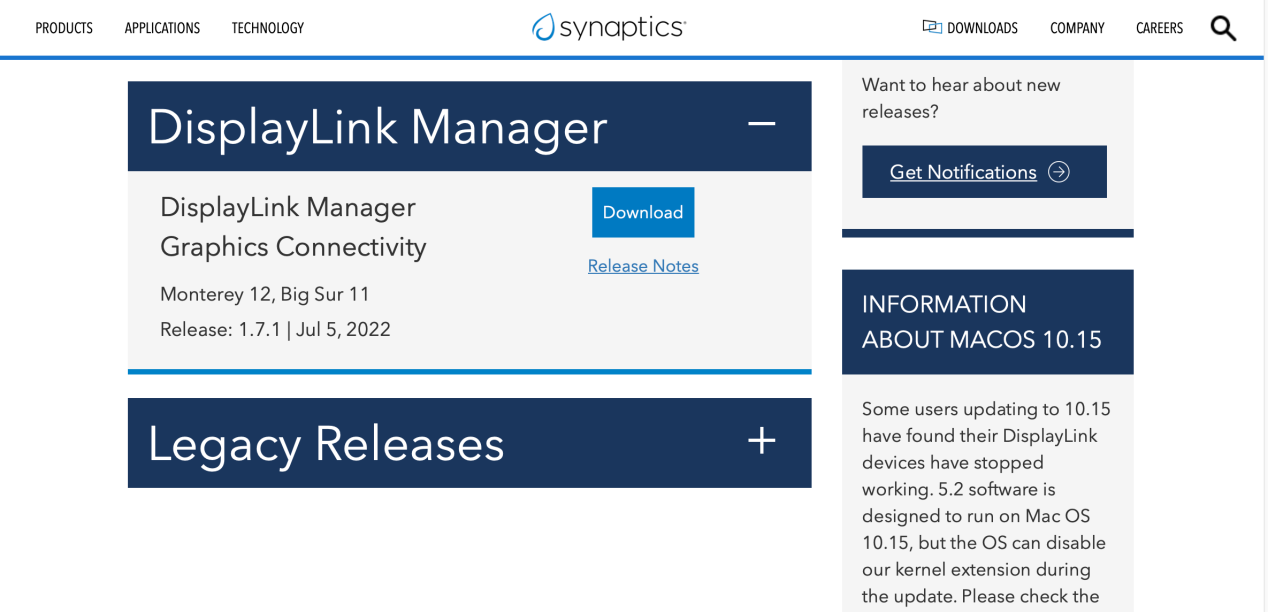Click 'Release: 1.7.1 | Jul 5, 2022' text
Screen dimensions: 1268x612
click(275, 329)
